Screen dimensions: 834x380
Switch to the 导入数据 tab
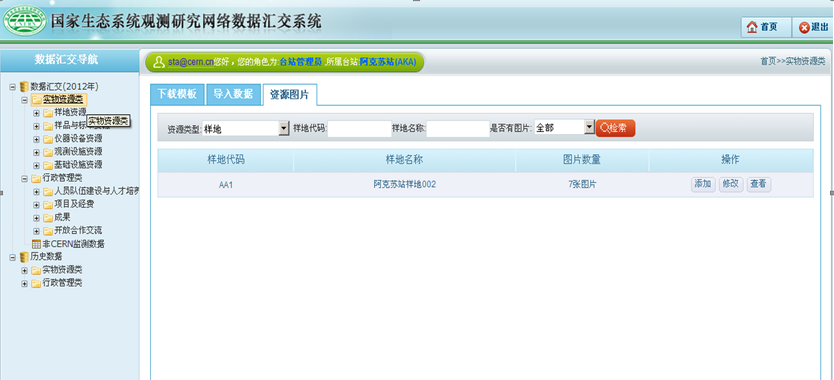point(233,95)
